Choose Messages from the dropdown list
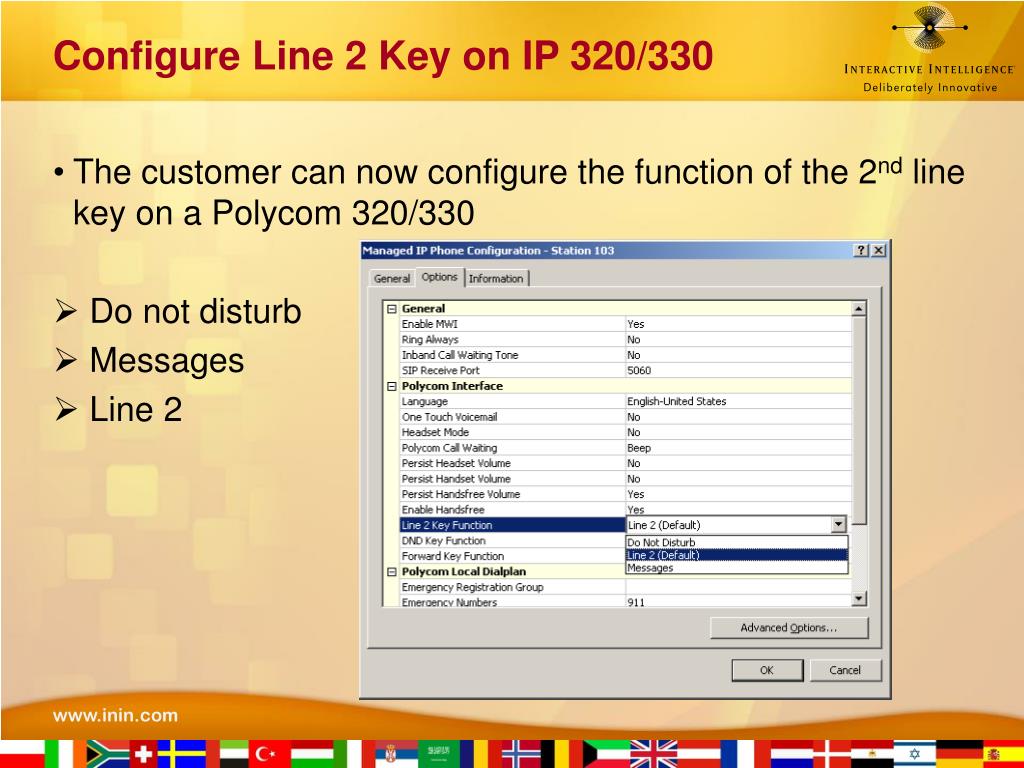1024x768 pixels. tap(737, 568)
